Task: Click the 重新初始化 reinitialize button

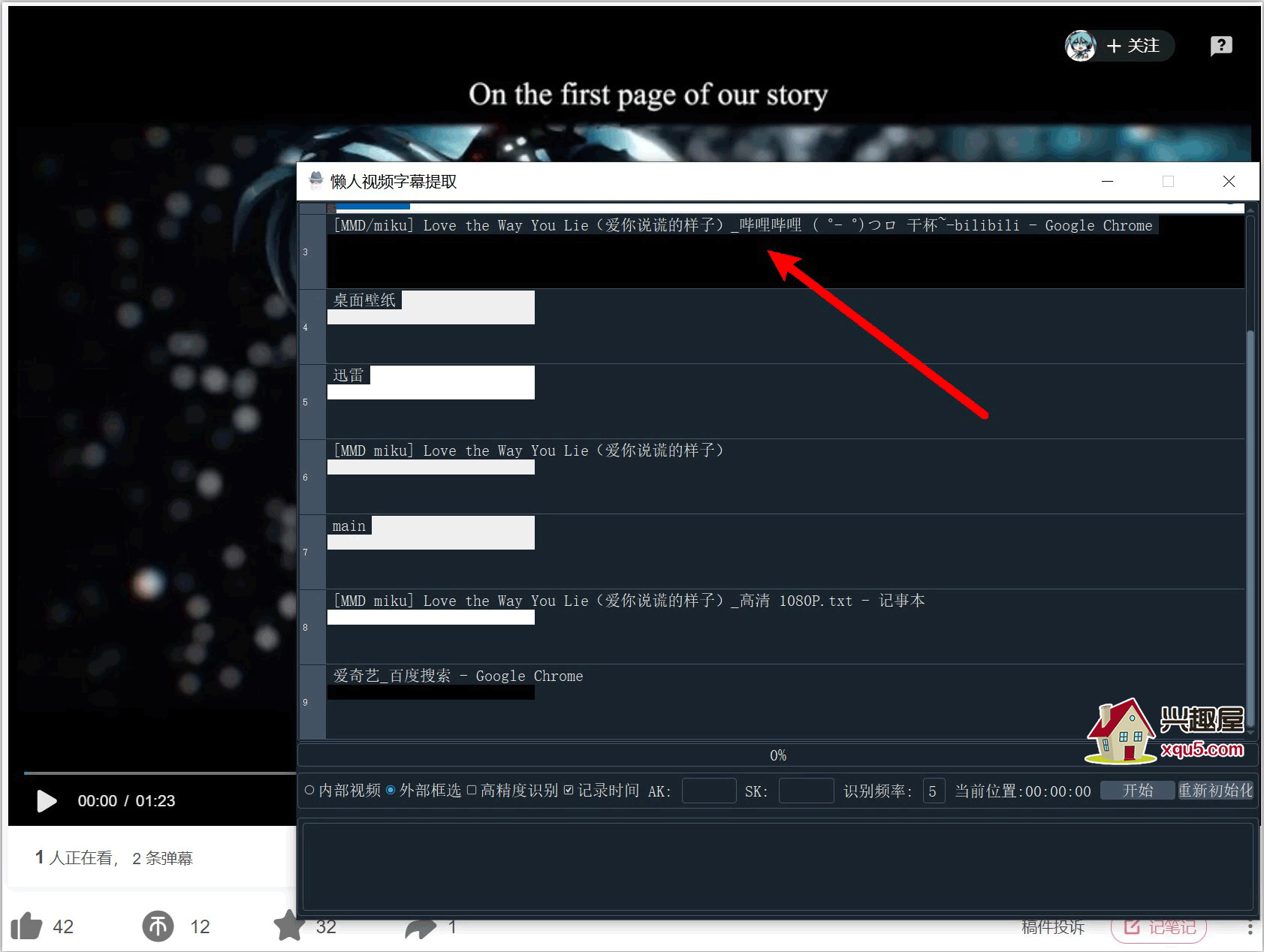Action: (x=1215, y=791)
